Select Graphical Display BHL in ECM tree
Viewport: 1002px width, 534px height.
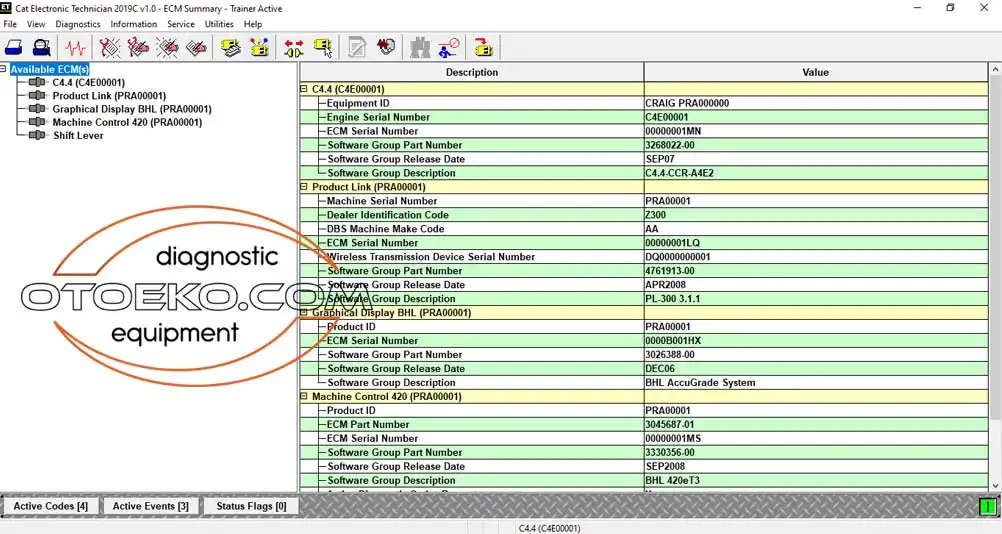(131, 109)
